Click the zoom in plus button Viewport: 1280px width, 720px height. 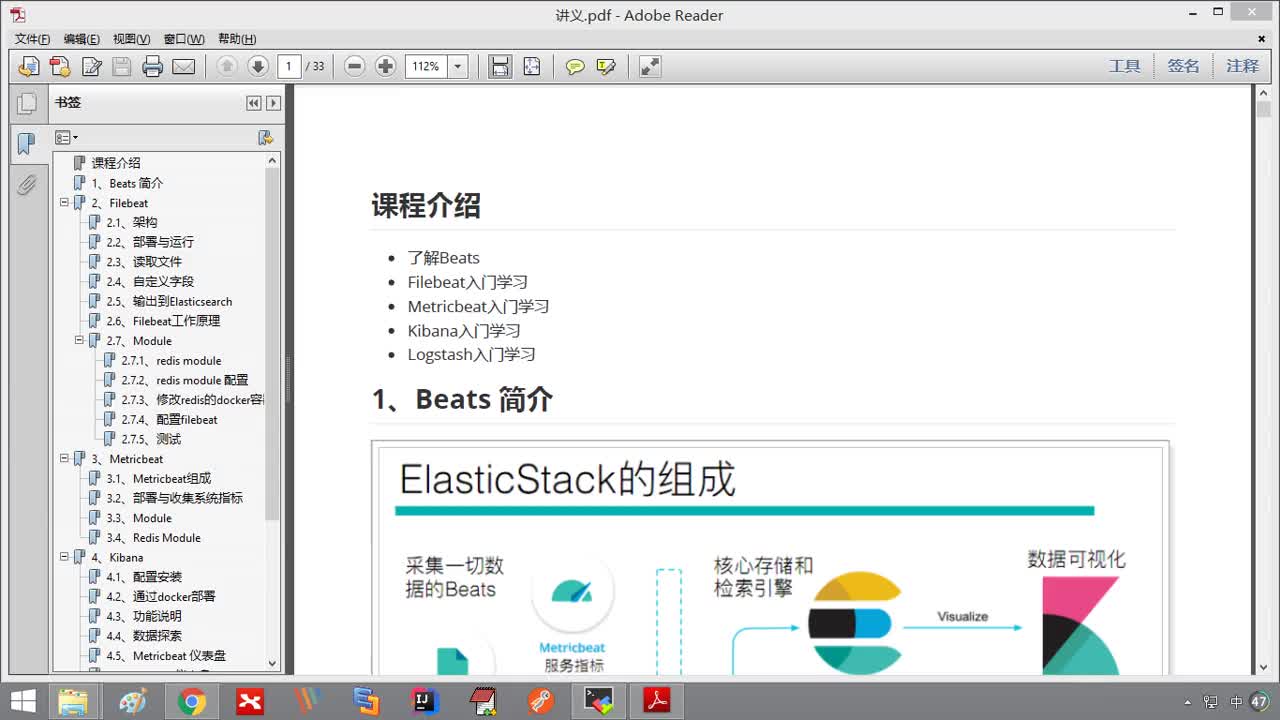[386, 67]
